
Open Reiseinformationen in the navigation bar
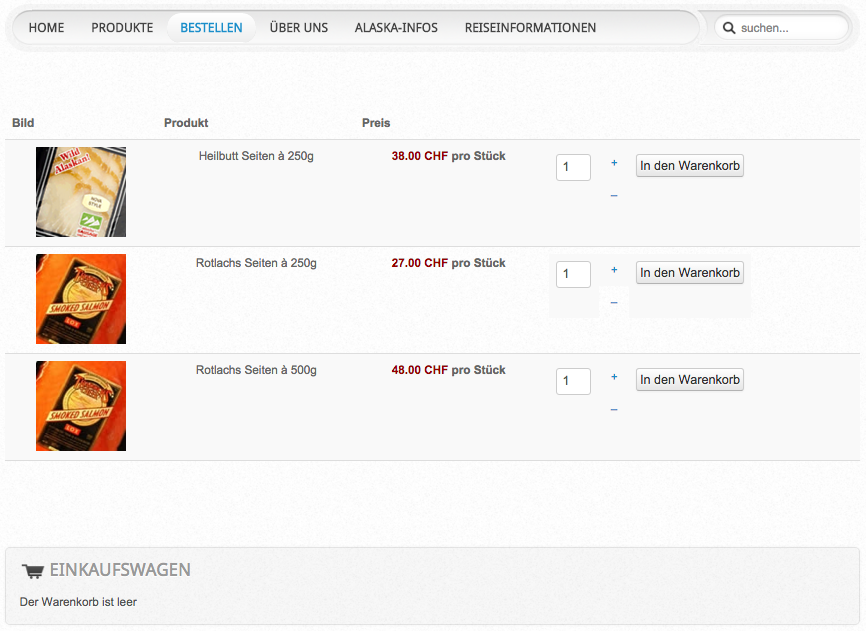pos(530,28)
